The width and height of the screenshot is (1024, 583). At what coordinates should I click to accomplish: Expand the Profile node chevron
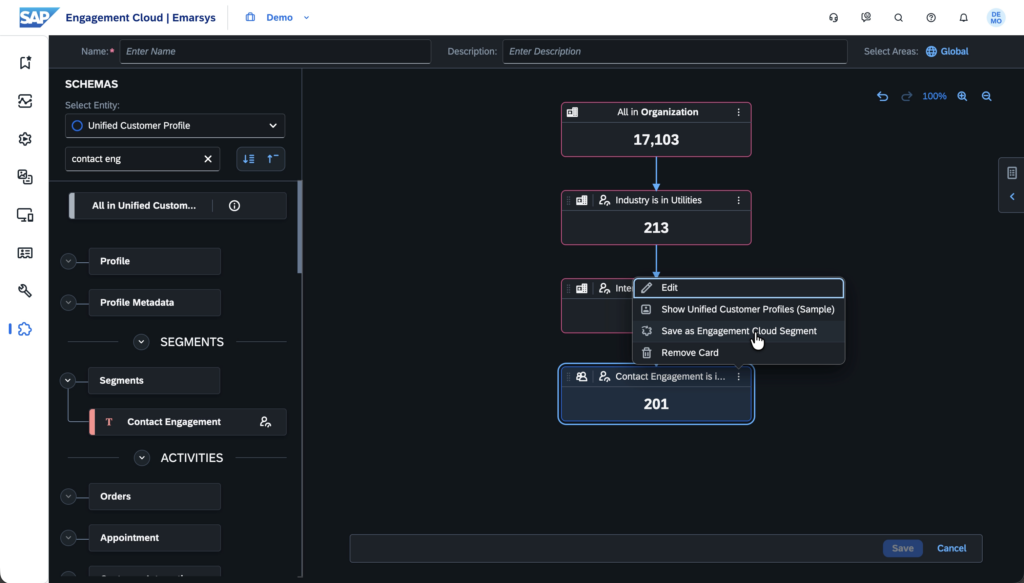pyautogui.click(x=68, y=261)
